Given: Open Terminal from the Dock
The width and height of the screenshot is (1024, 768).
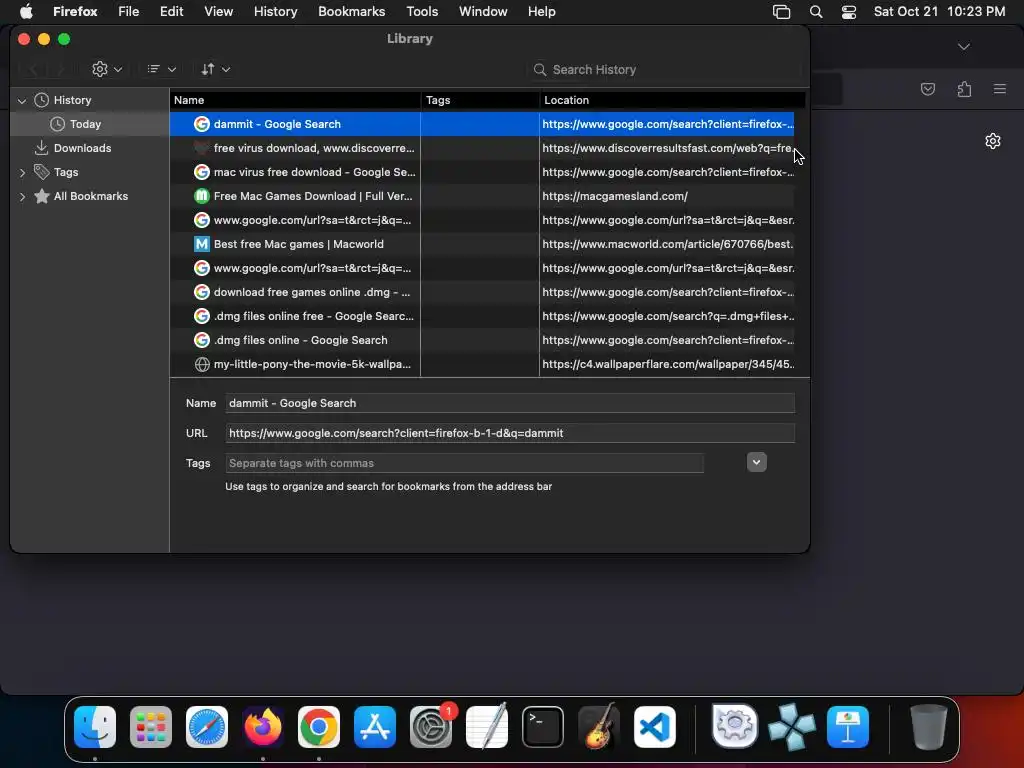Looking at the screenshot, I should [543, 727].
